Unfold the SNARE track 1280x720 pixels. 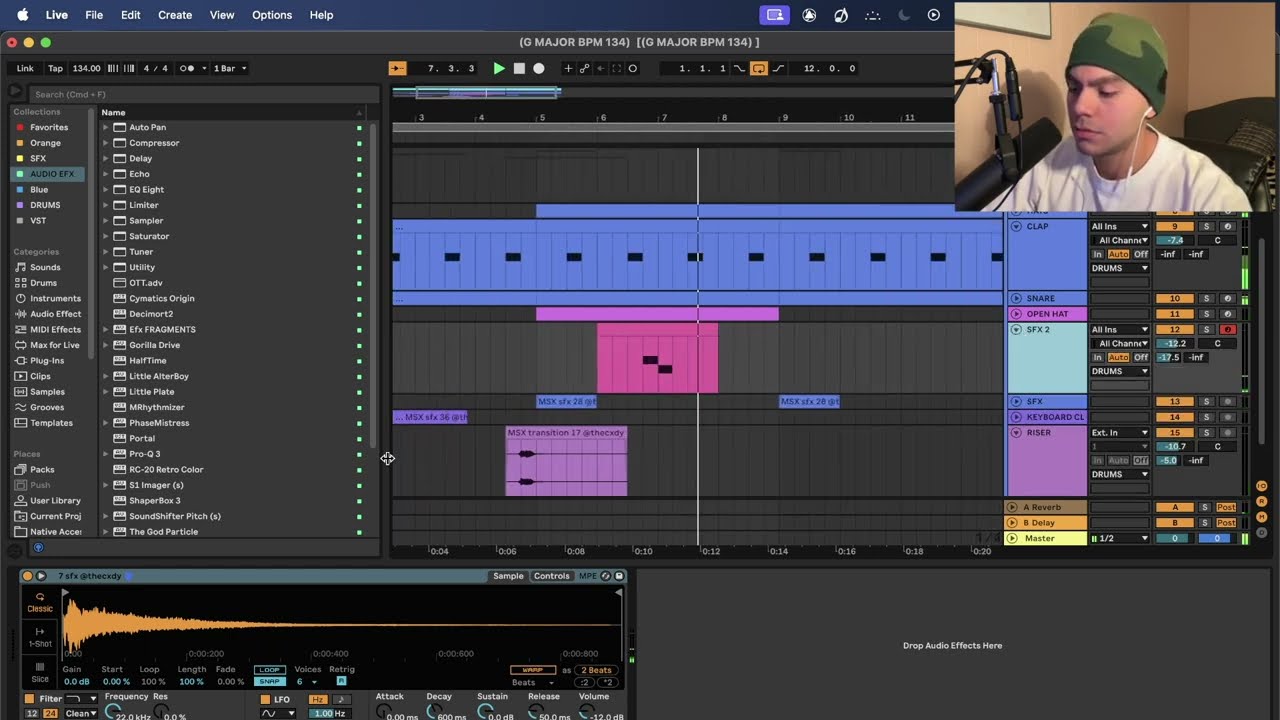pos(1016,298)
